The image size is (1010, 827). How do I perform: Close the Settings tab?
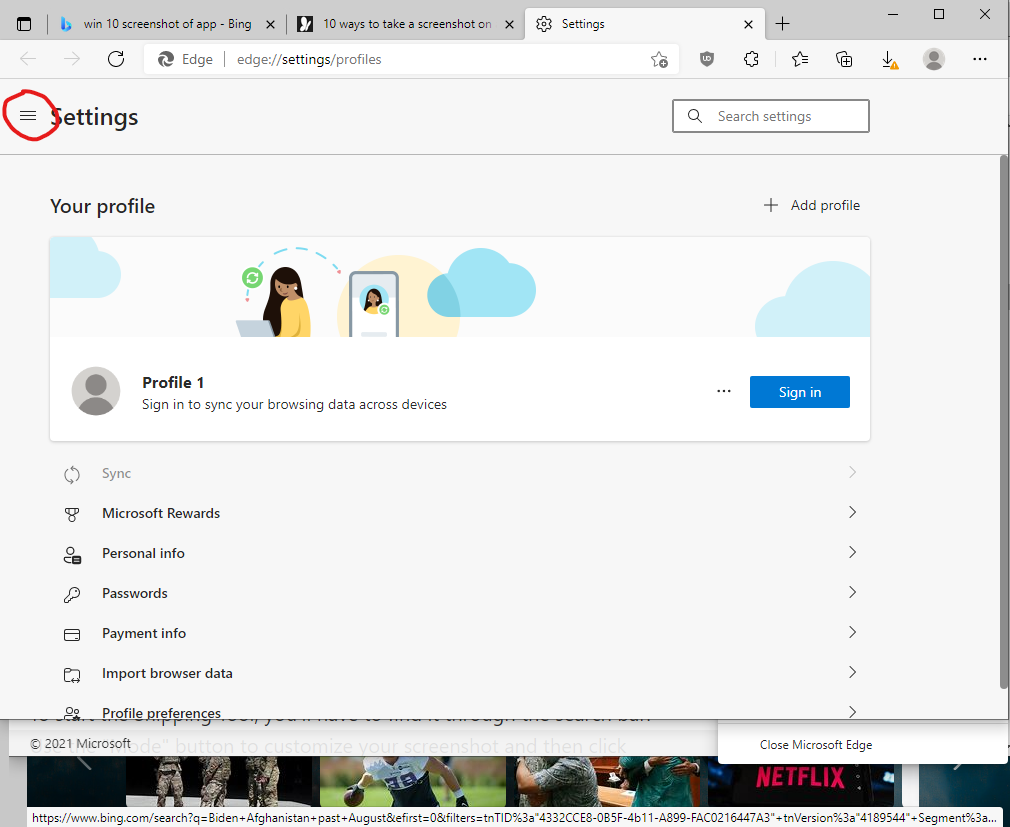click(748, 24)
